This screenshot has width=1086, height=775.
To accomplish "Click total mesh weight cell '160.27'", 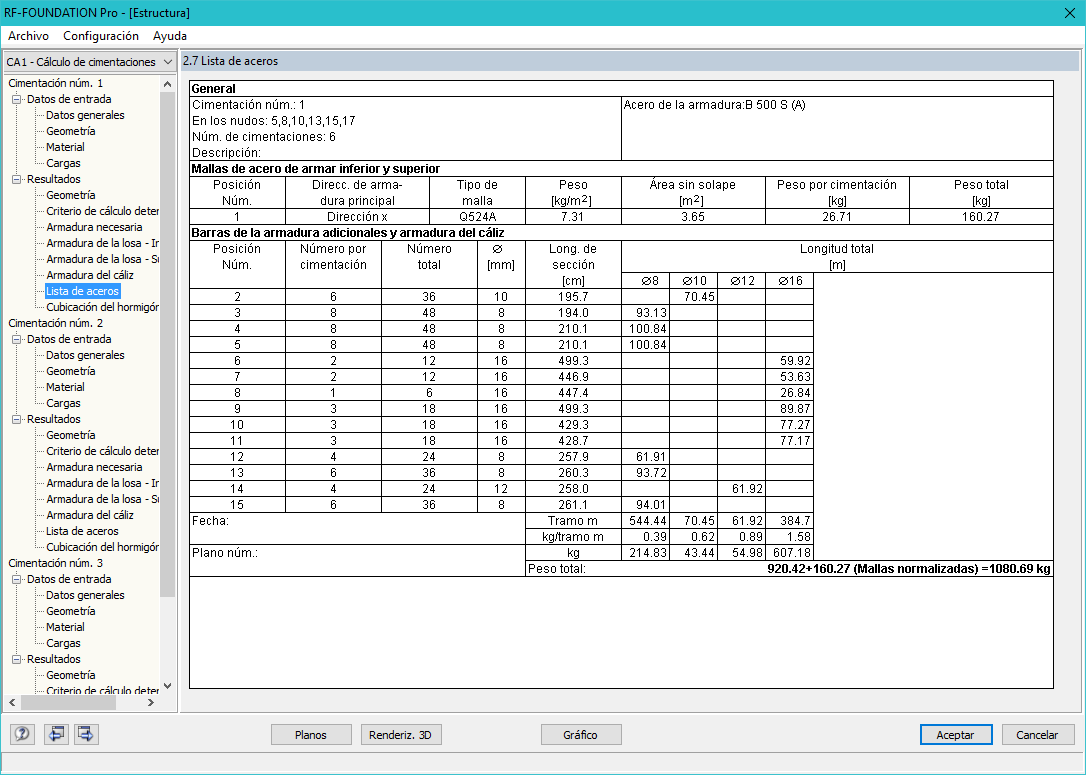I will point(981,217).
